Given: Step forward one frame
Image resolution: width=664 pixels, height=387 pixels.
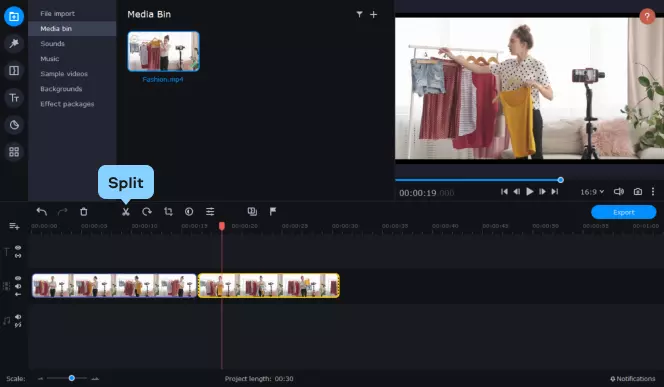Looking at the screenshot, I should coord(542,192).
